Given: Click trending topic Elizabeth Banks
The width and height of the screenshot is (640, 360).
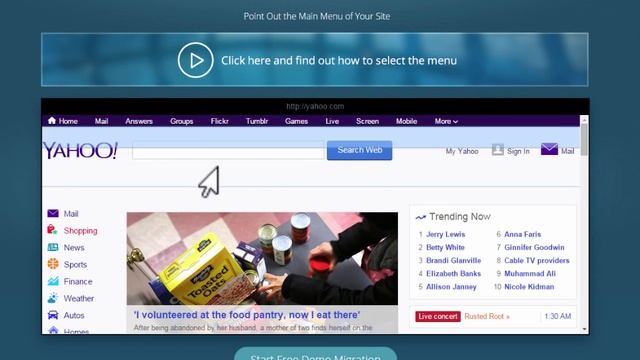Looking at the screenshot, I should [453, 273].
